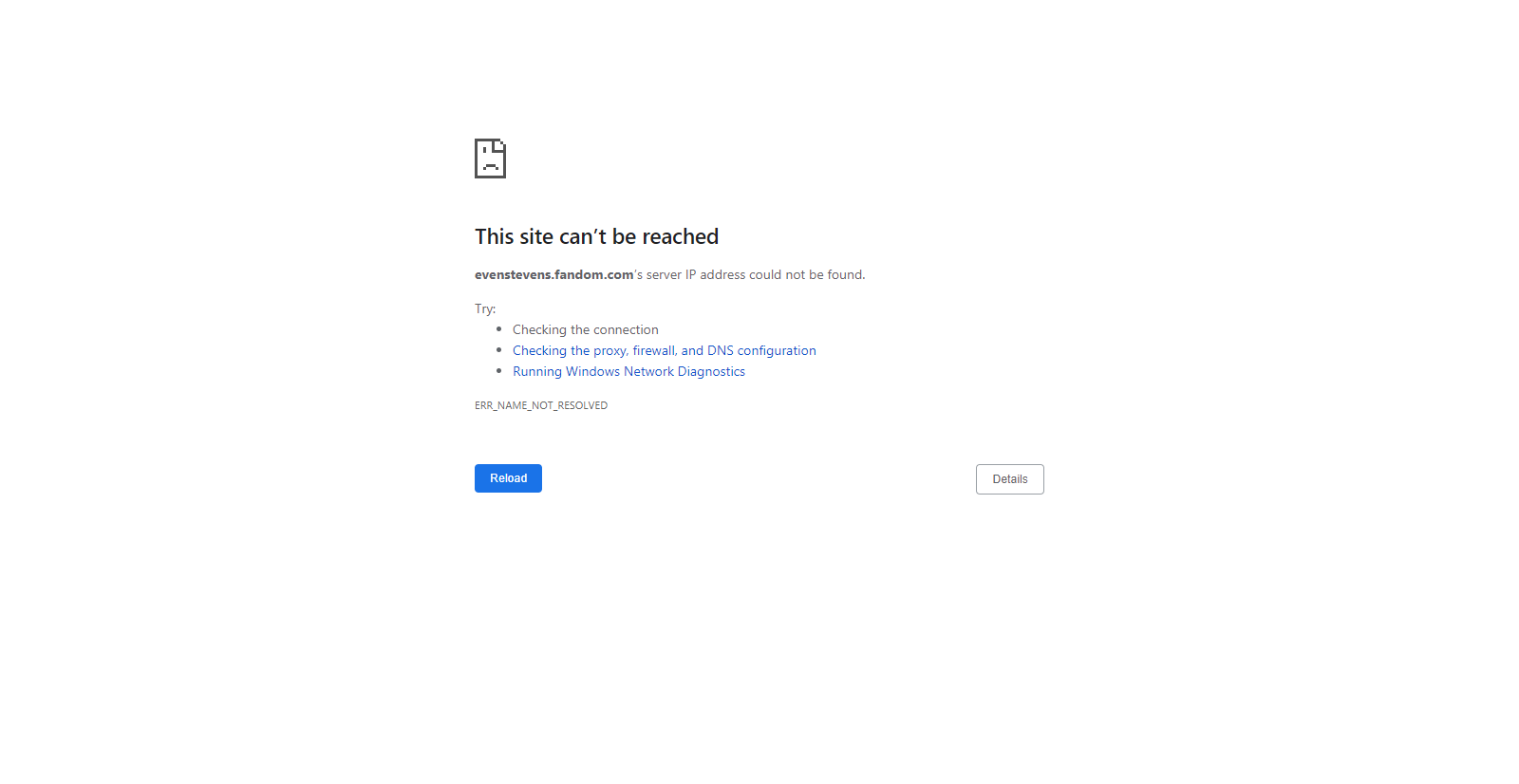Click the bold evenstevens.fandom.com domain text
Screen dimensions: 1519x784
[554, 274]
